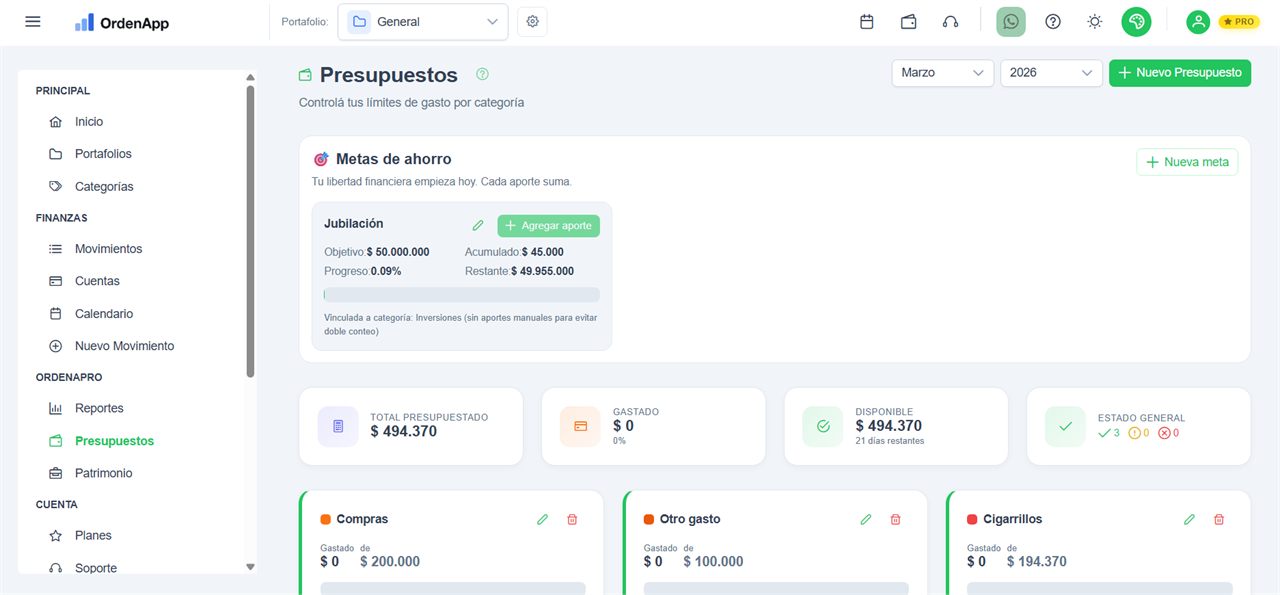Open the green palette theme icon

click(x=1136, y=20)
